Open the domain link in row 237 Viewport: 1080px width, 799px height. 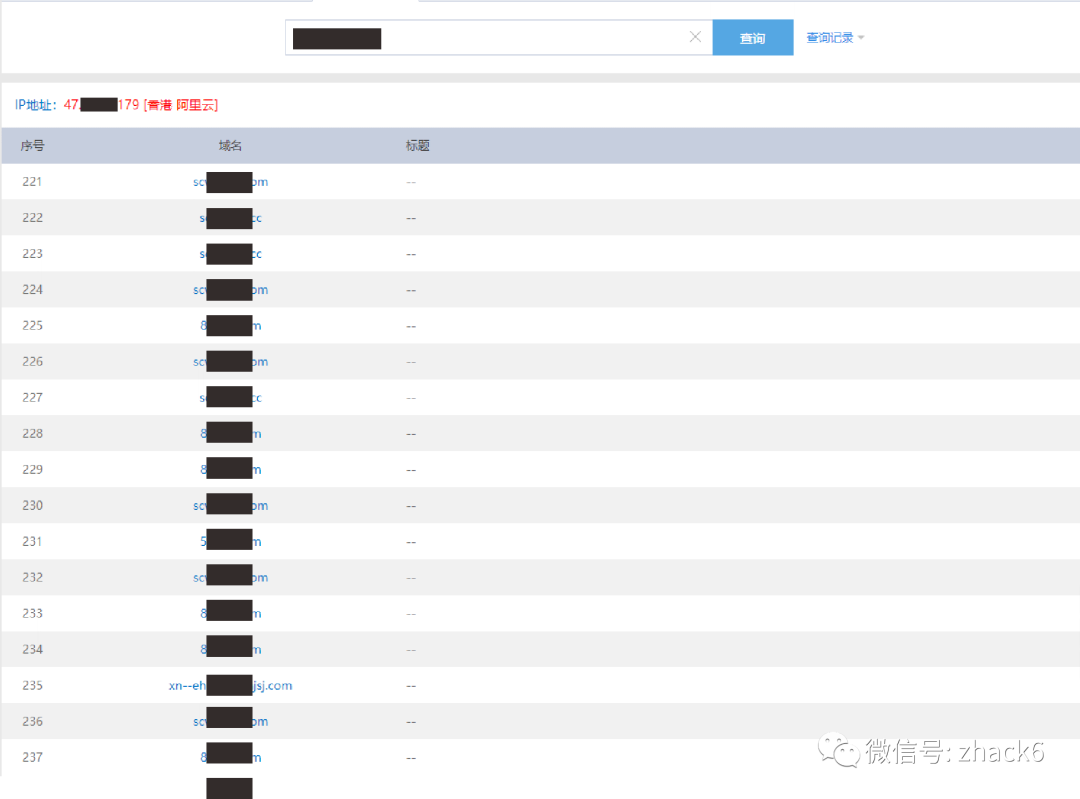(x=230, y=757)
